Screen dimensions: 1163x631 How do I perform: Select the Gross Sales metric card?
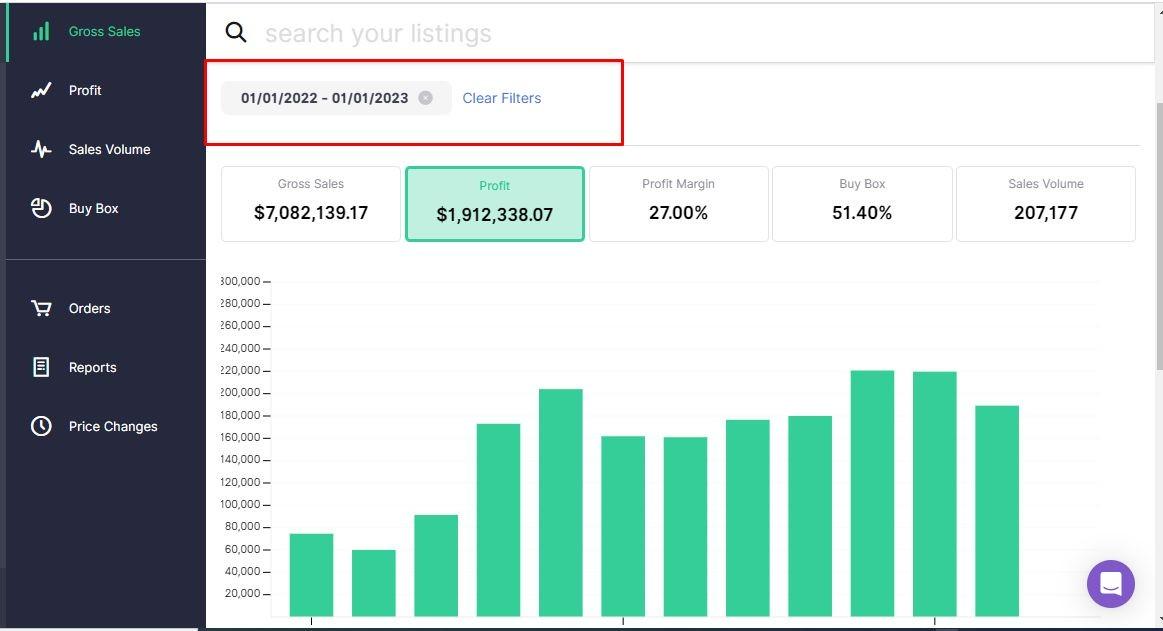[x=310, y=204]
